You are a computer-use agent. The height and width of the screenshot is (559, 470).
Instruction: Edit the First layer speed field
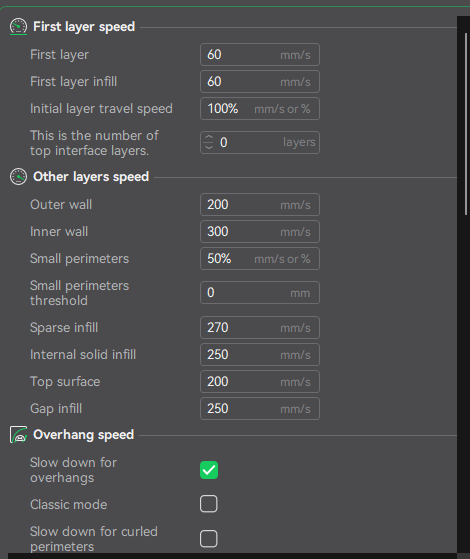pyautogui.click(x=260, y=55)
